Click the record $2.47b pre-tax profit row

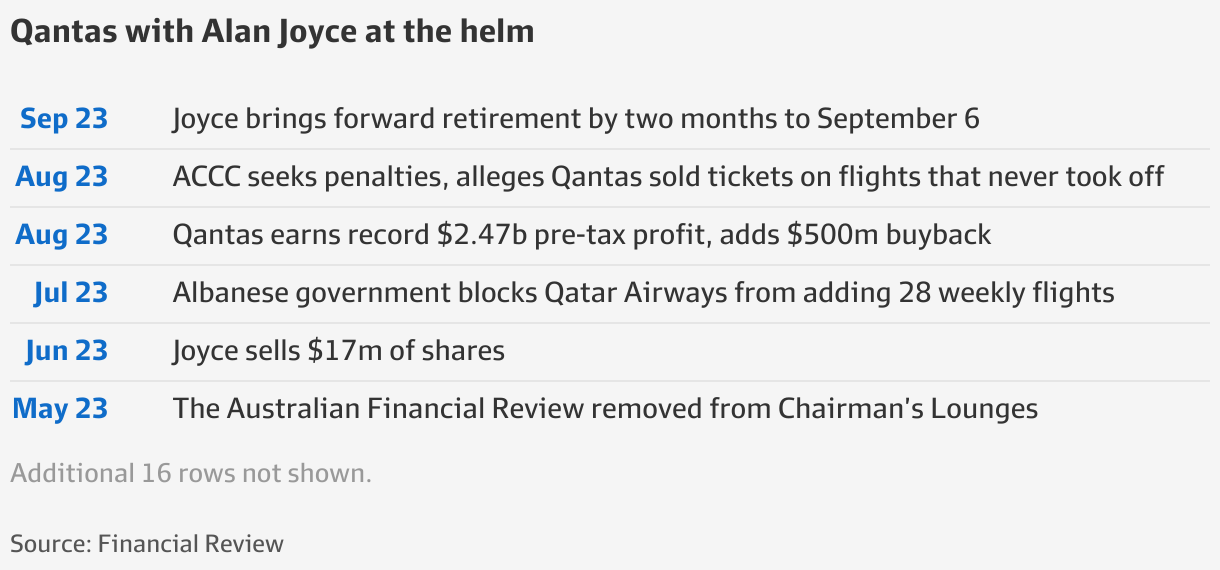[x=581, y=235]
